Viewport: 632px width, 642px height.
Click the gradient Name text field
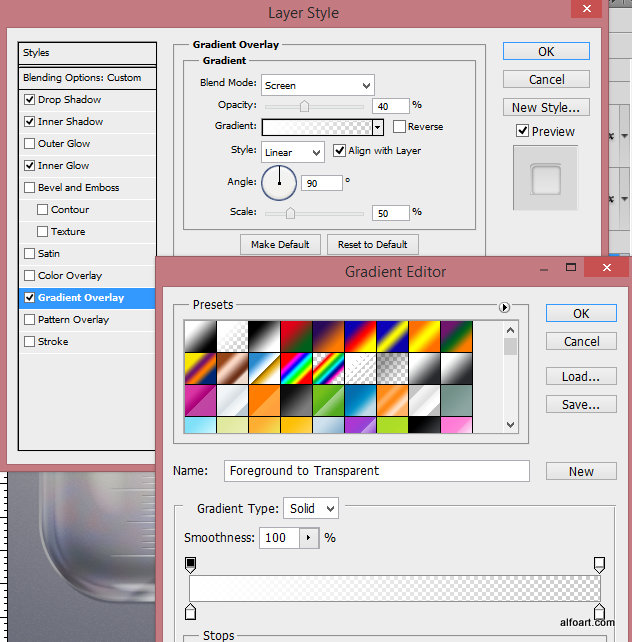pos(376,471)
